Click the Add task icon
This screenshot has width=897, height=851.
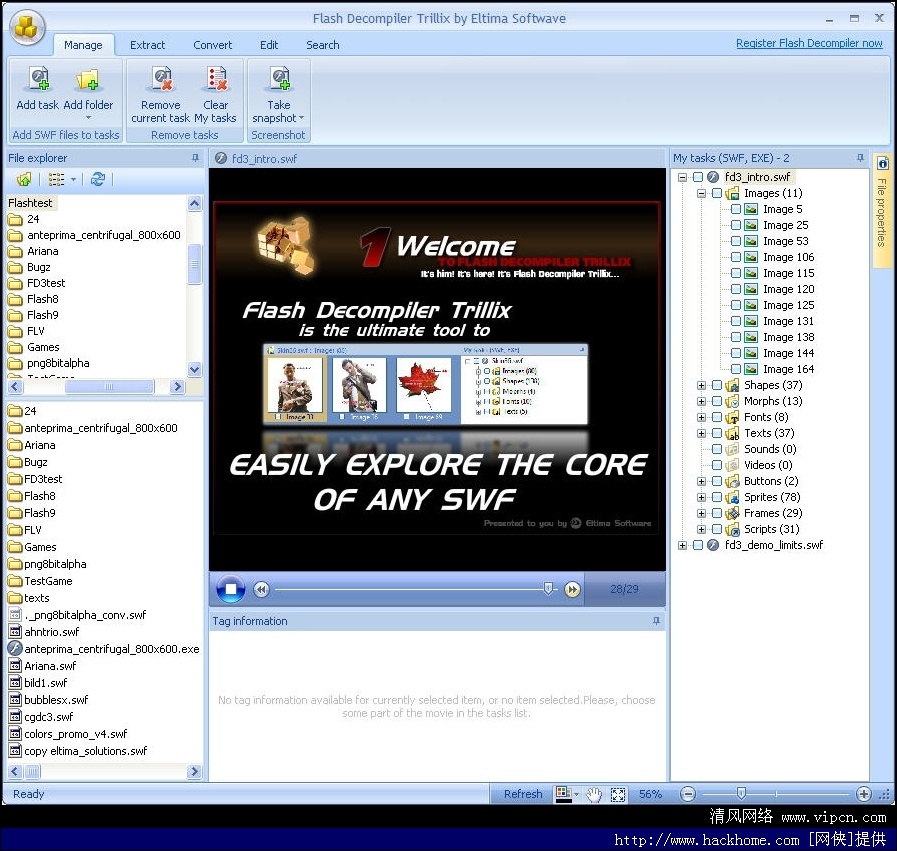[x=38, y=79]
